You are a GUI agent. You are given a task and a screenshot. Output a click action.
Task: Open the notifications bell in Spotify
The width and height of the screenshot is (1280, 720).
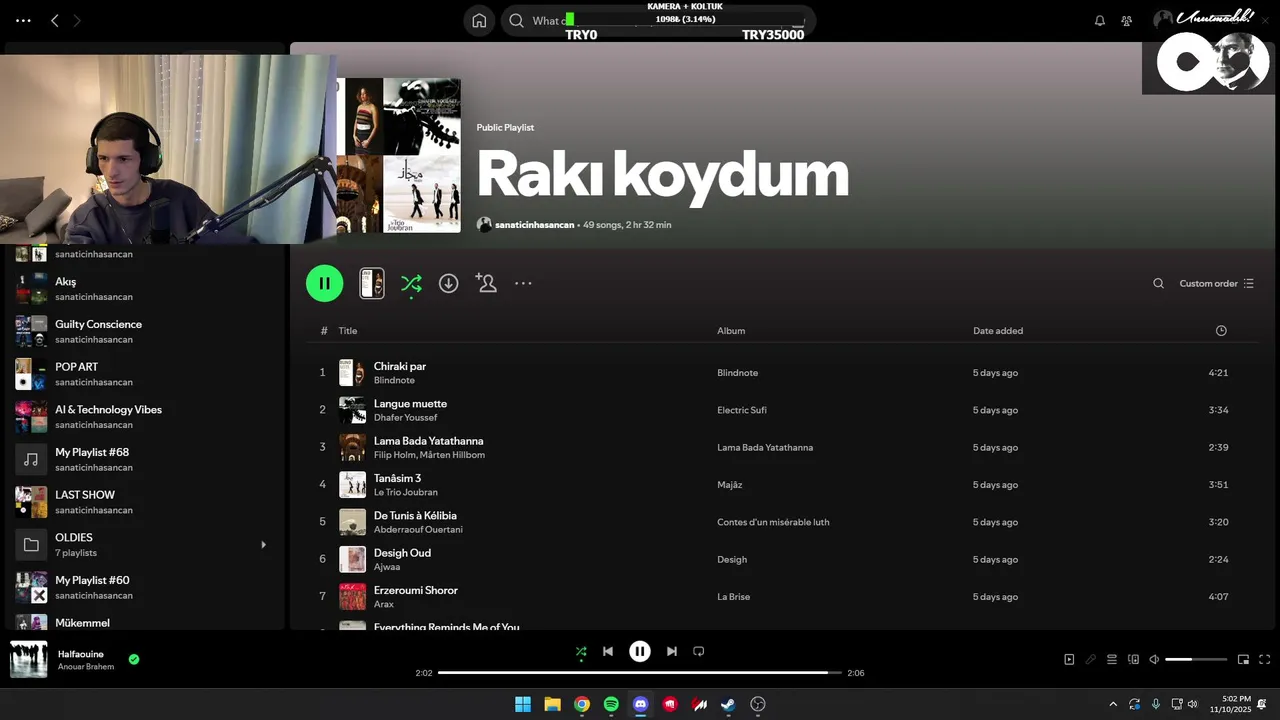1100,20
